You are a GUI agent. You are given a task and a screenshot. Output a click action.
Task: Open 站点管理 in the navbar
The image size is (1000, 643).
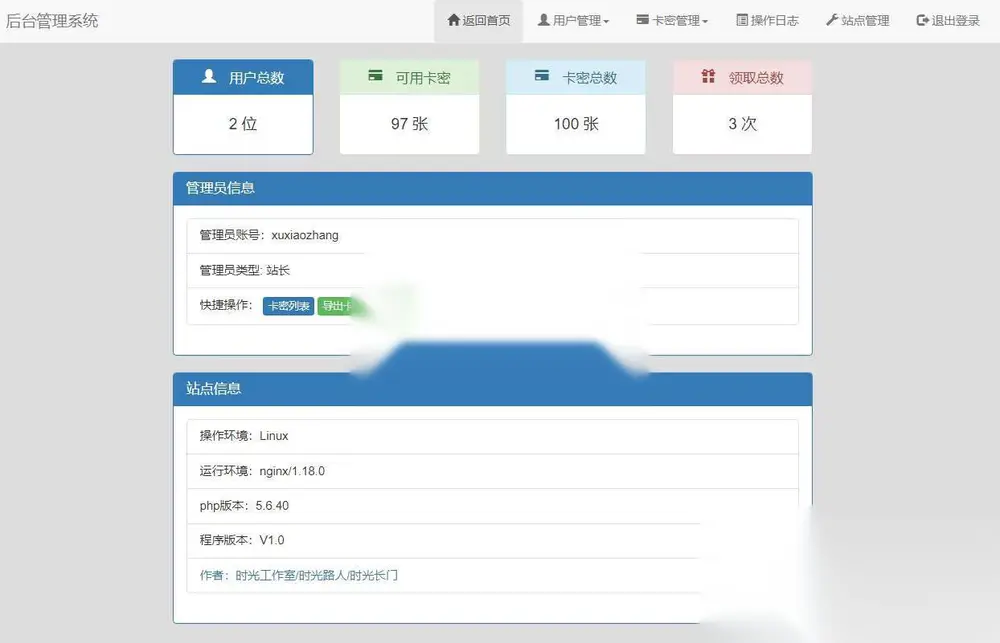pos(858,20)
